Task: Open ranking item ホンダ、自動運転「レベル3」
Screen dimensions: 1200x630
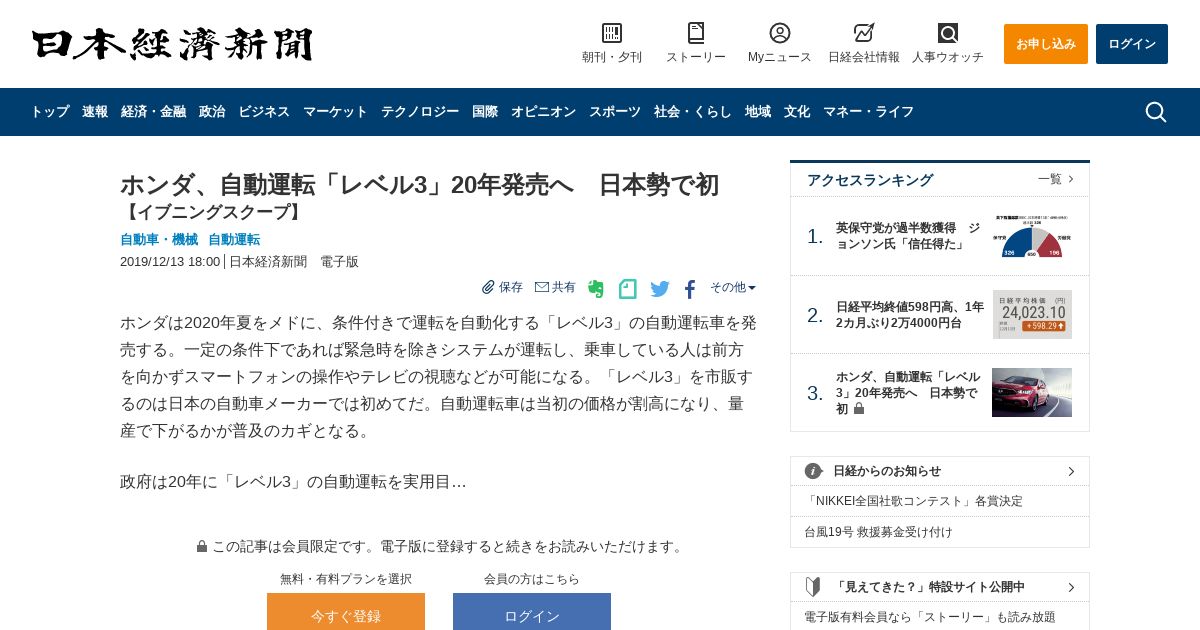Action: (x=908, y=393)
